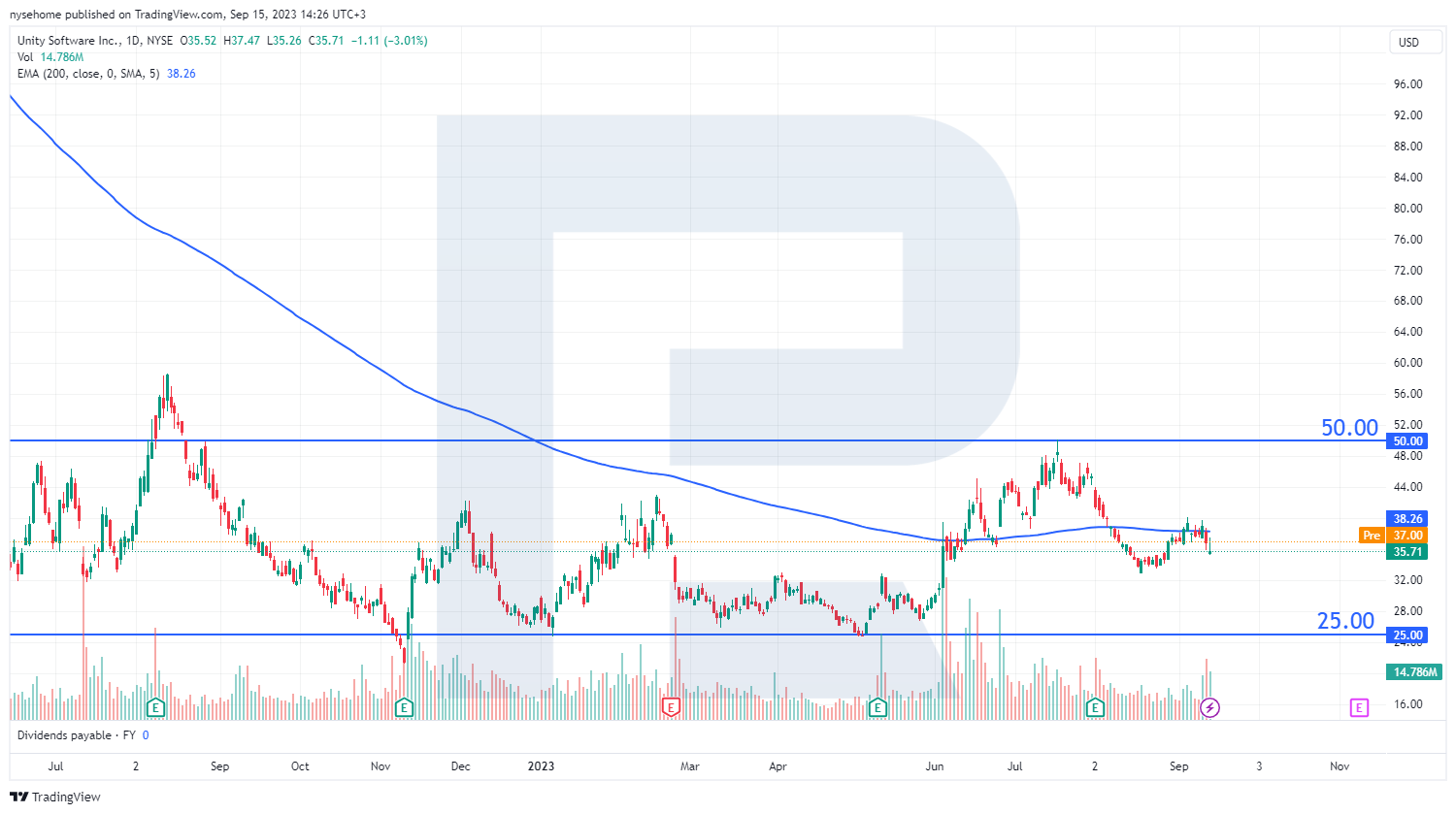The image size is (1456, 814).
Task: Select the upcoming purple E earnings marker near Nov
Action: 1359,708
